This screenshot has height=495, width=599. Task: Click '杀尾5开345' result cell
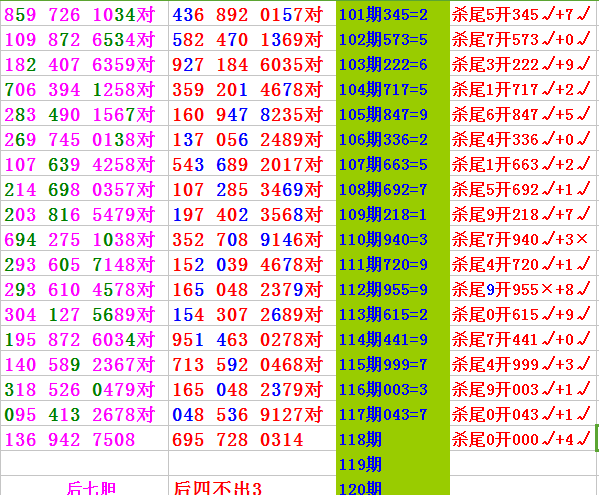click(x=524, y=15)
